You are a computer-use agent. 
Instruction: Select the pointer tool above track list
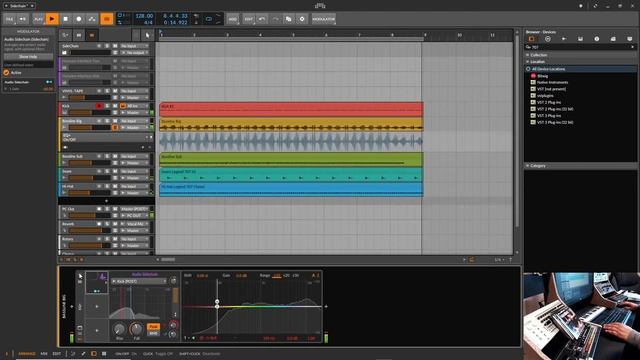click(x=147, y=36)
